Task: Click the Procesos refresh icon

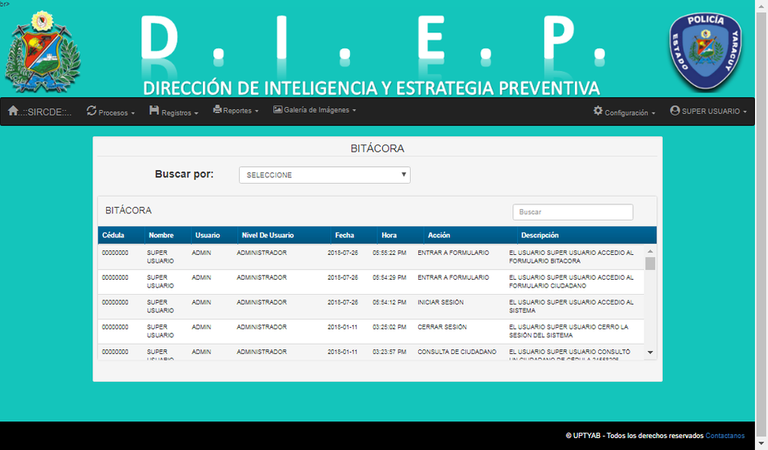Action: (92, 111)
